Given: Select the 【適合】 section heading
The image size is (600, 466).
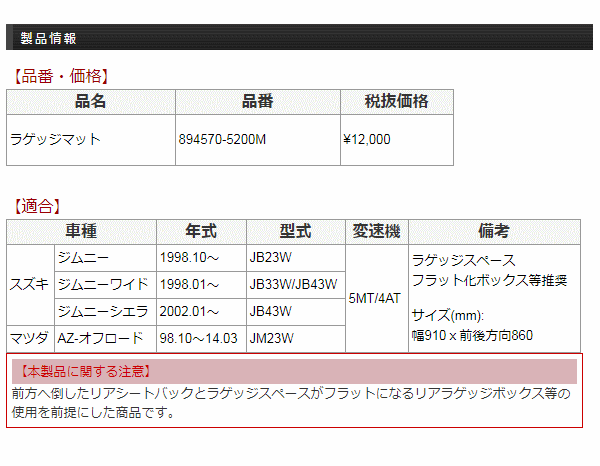Looking at the screenshot, I should 37,206.
